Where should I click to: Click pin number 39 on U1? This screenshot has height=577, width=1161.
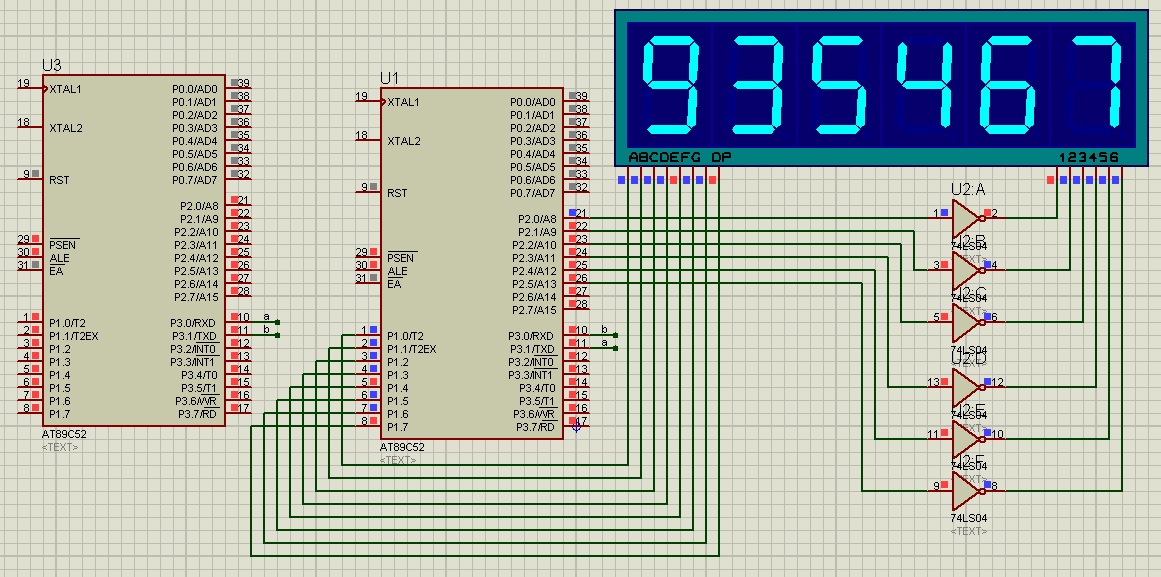(x=582, y=96)
